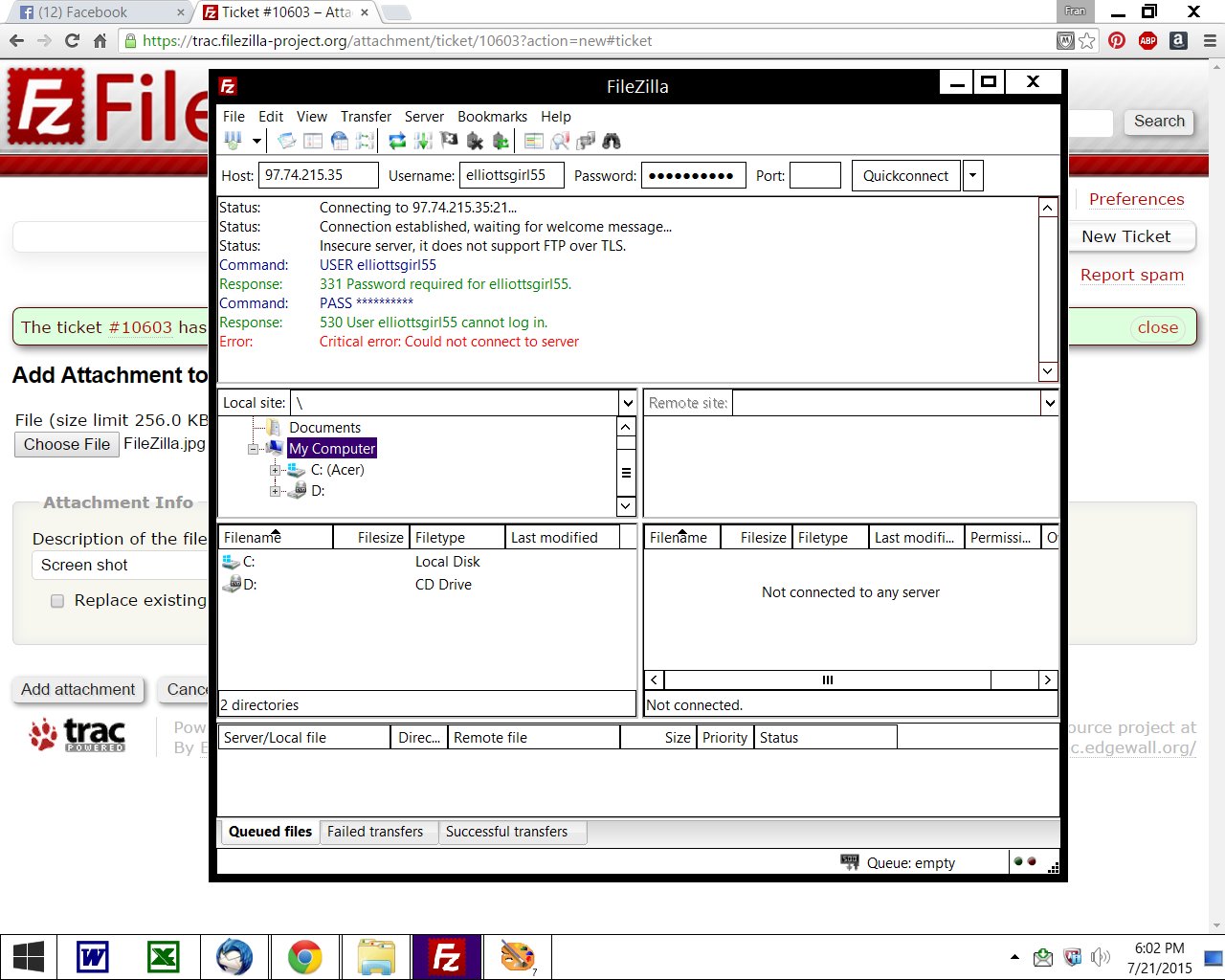Click the New Ticket link

tap(1126, 236)
